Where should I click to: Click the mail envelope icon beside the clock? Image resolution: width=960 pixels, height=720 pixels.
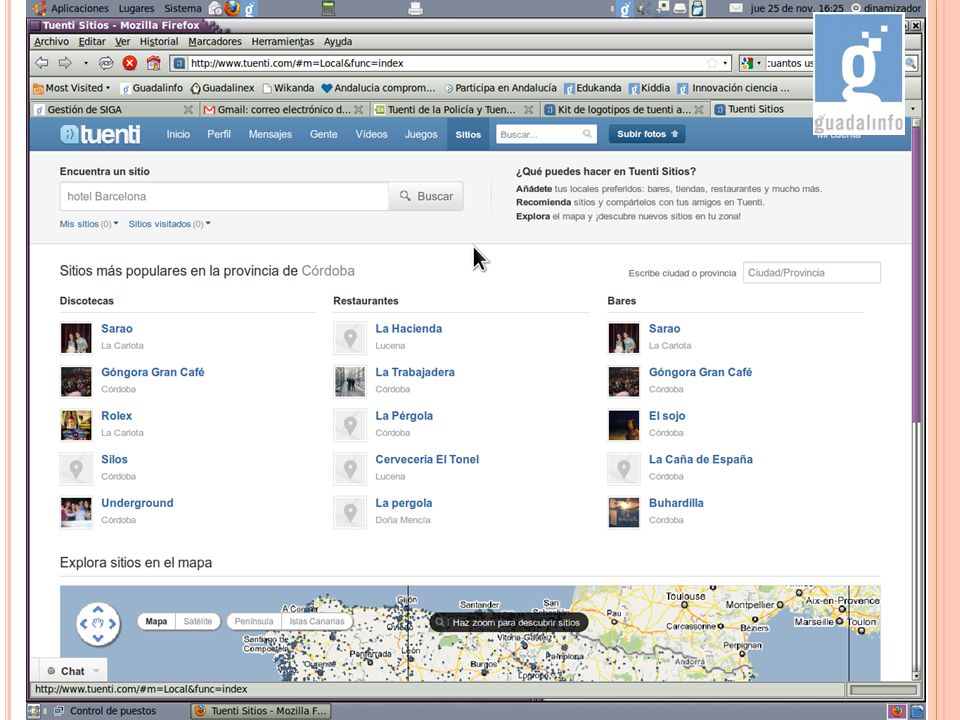pos(736,8)
